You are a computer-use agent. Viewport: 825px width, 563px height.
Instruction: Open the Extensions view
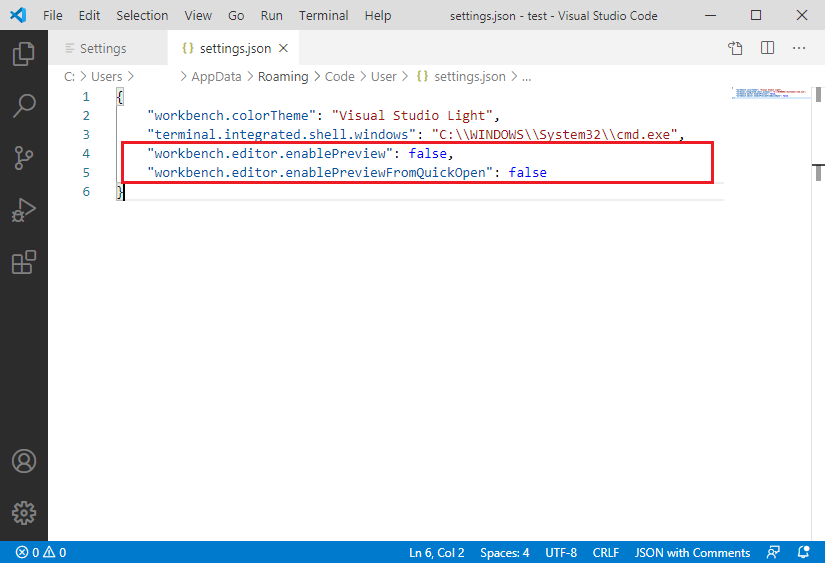(x=24, y=262)
